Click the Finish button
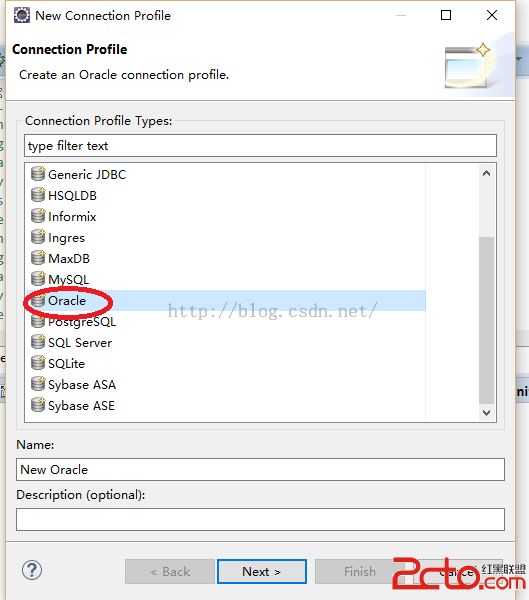 (359, 572)
